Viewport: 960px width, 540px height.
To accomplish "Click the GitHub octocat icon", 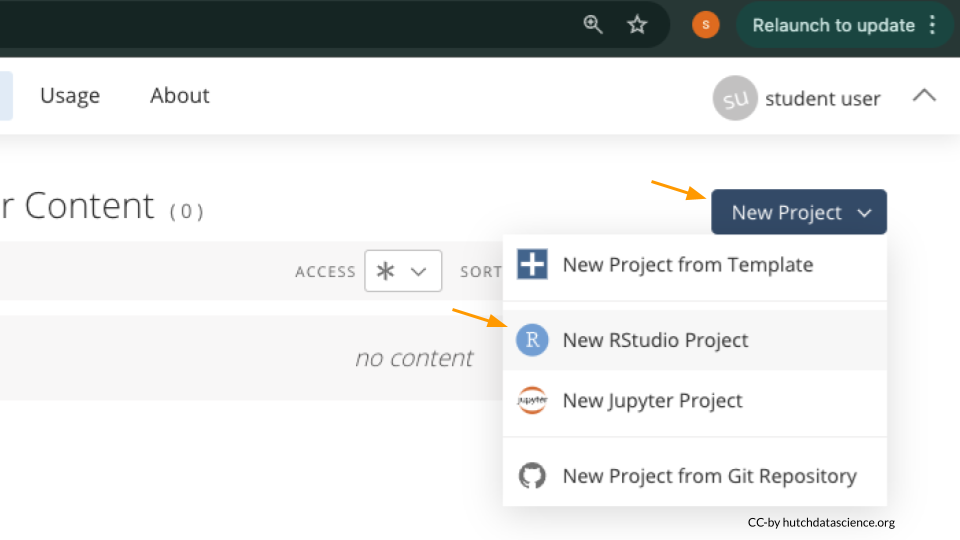I will pyautogui.click(x=532, y=476).
